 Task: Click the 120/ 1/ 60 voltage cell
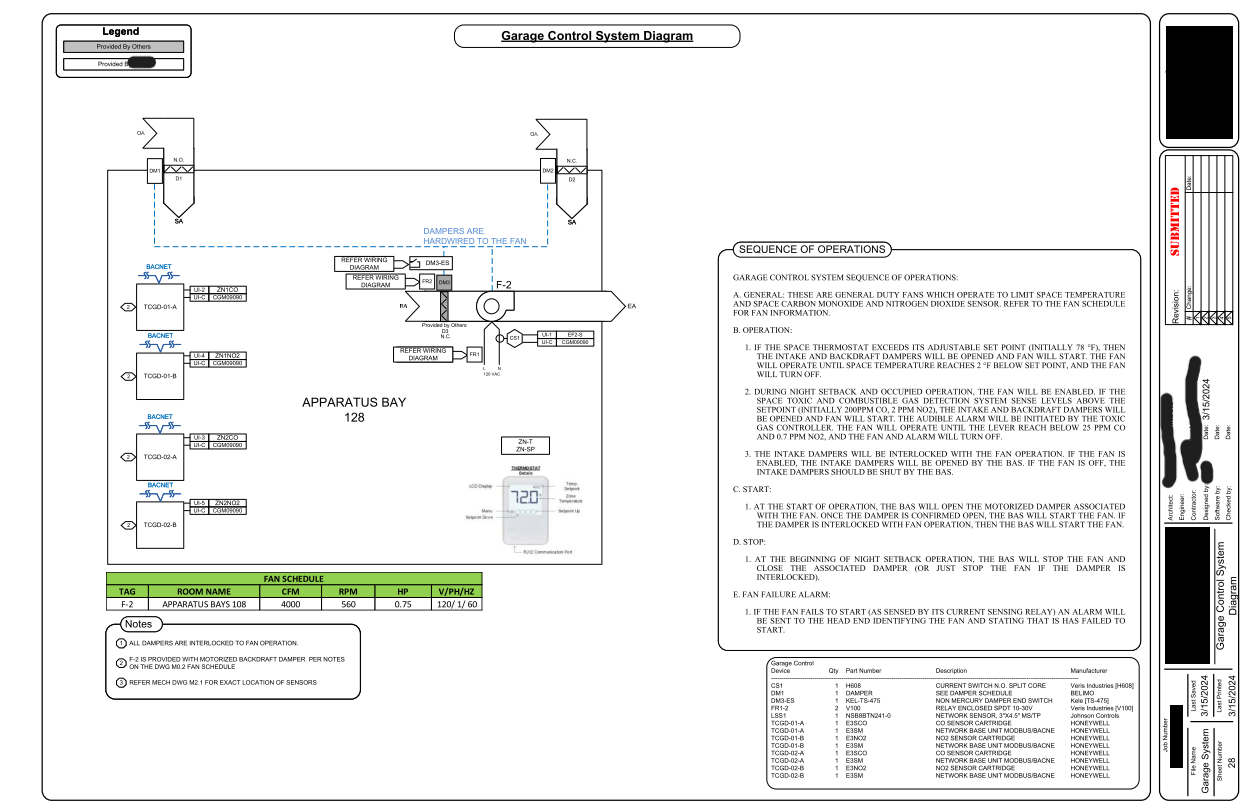pos(457,604)
